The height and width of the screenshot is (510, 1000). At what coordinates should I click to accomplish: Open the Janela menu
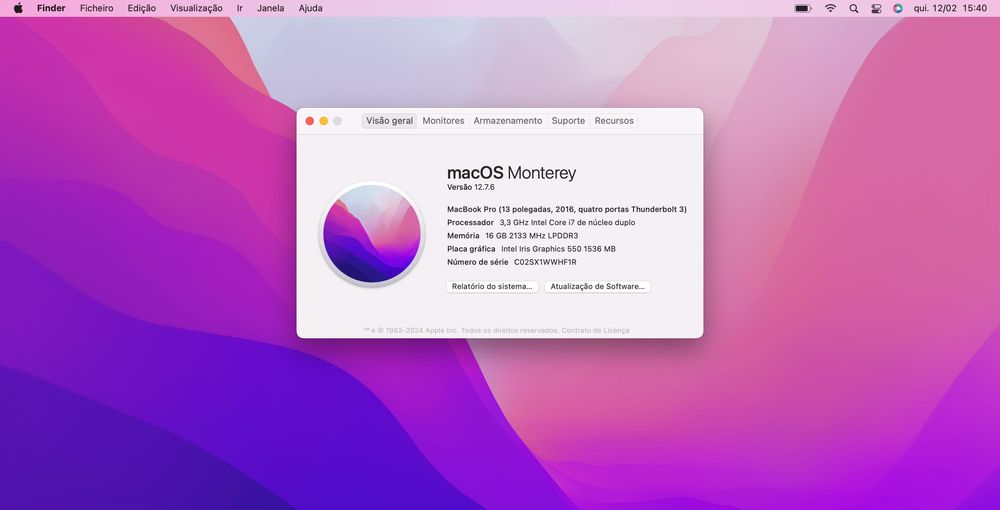[270, 8]
